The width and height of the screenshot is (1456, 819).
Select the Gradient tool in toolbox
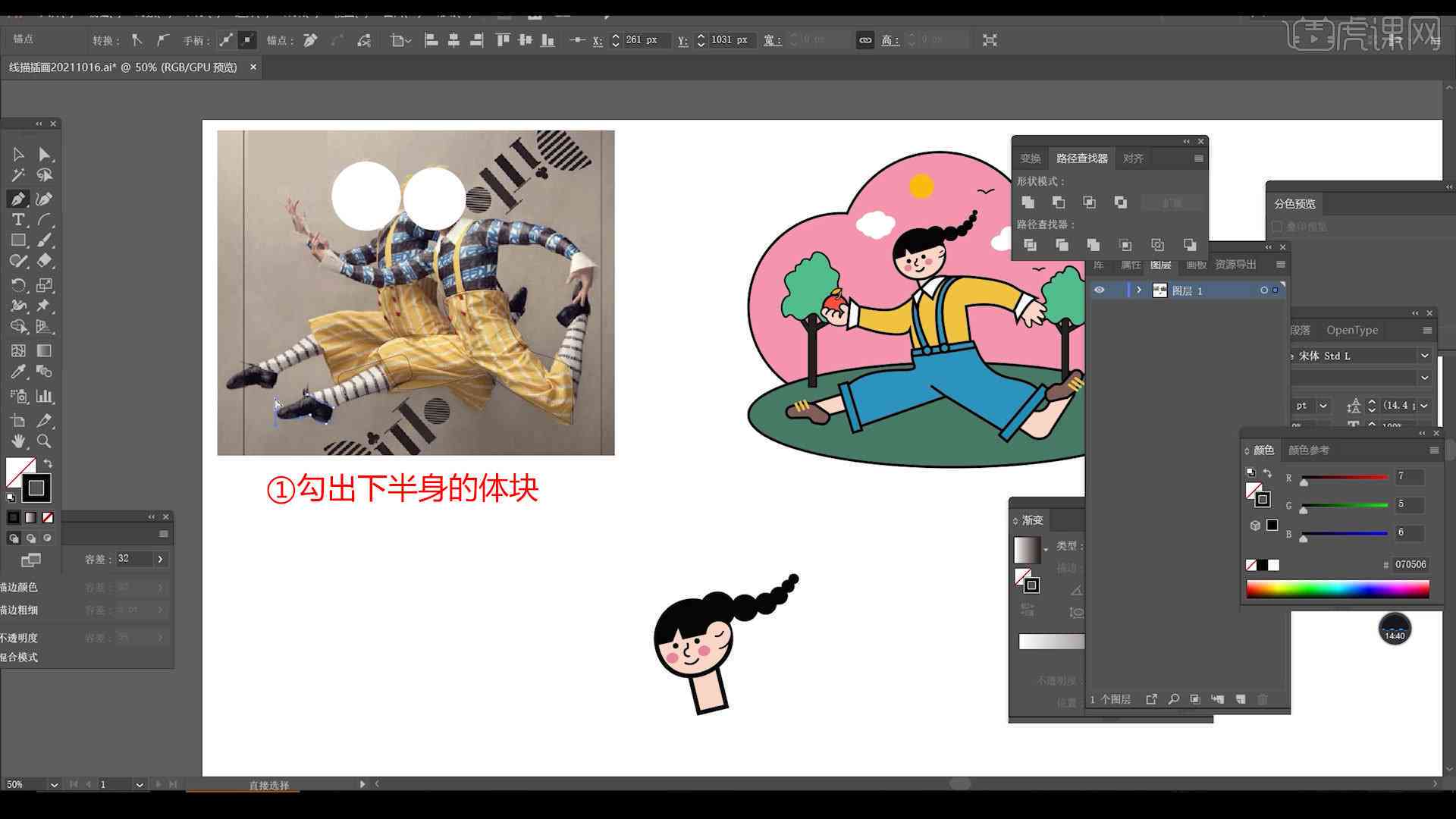pos(45,351)
